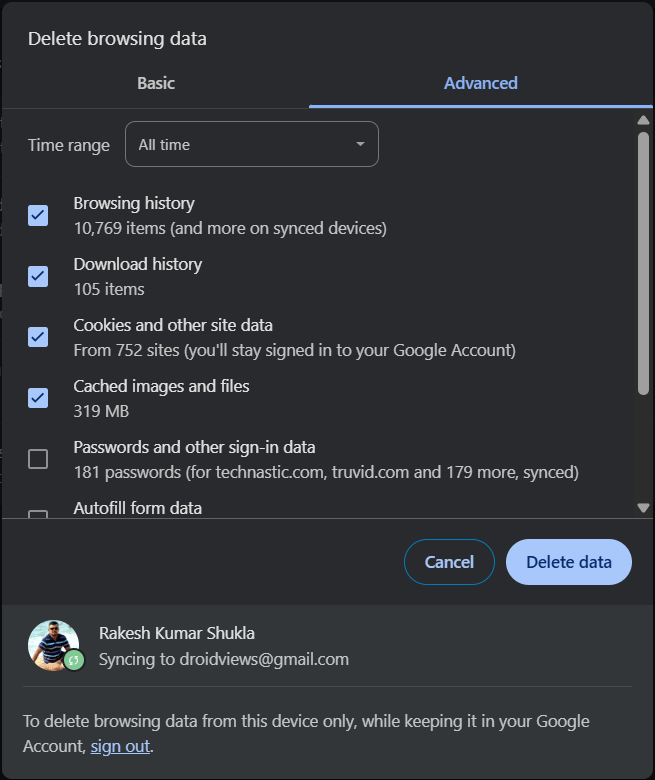The width and height of the screenshot is (655, 780).
Task: Click the Cached images and files label
Action: pyautogui.click(x=161, y=386)
